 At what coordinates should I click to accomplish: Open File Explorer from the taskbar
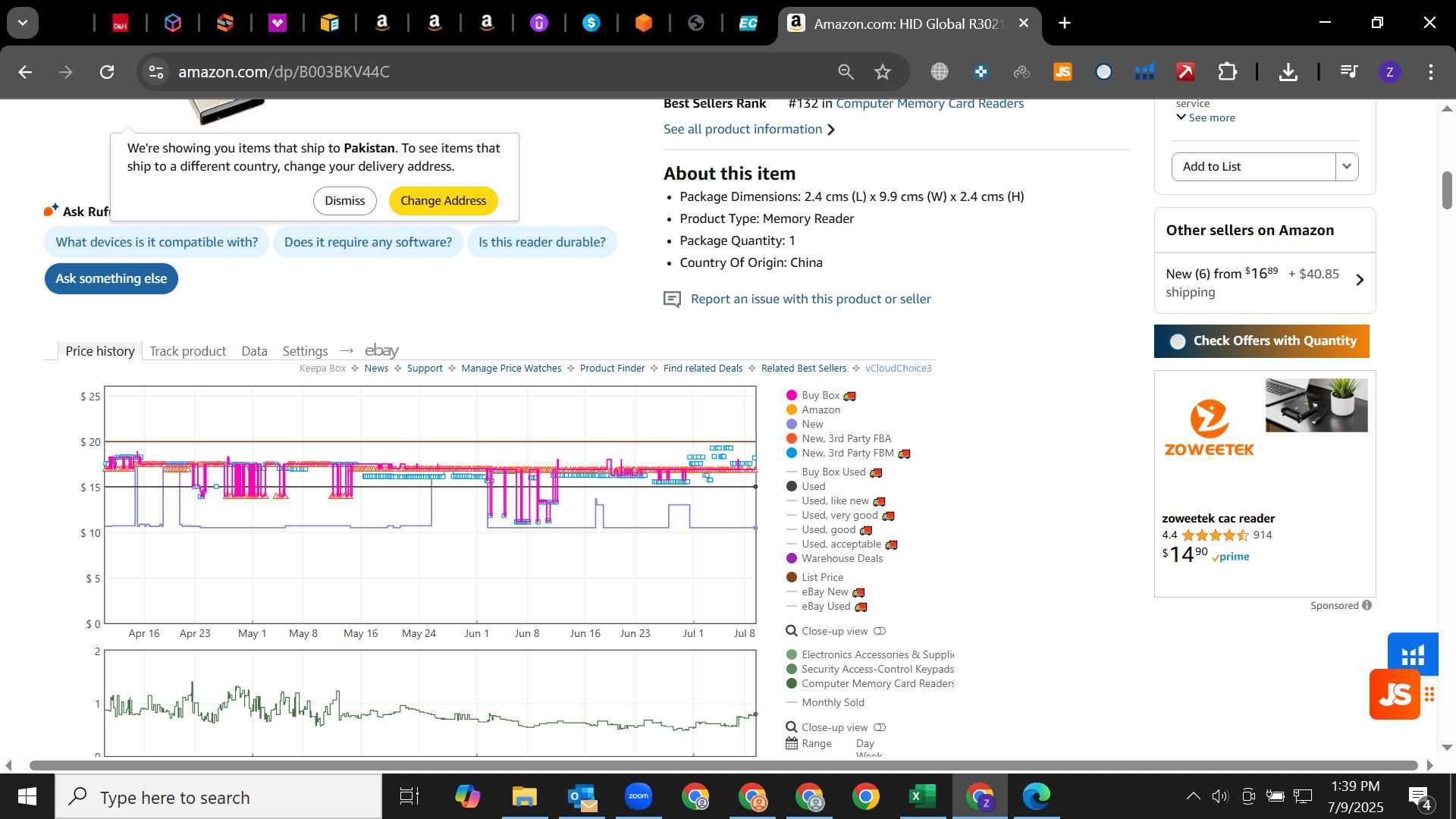coord(524,796)
